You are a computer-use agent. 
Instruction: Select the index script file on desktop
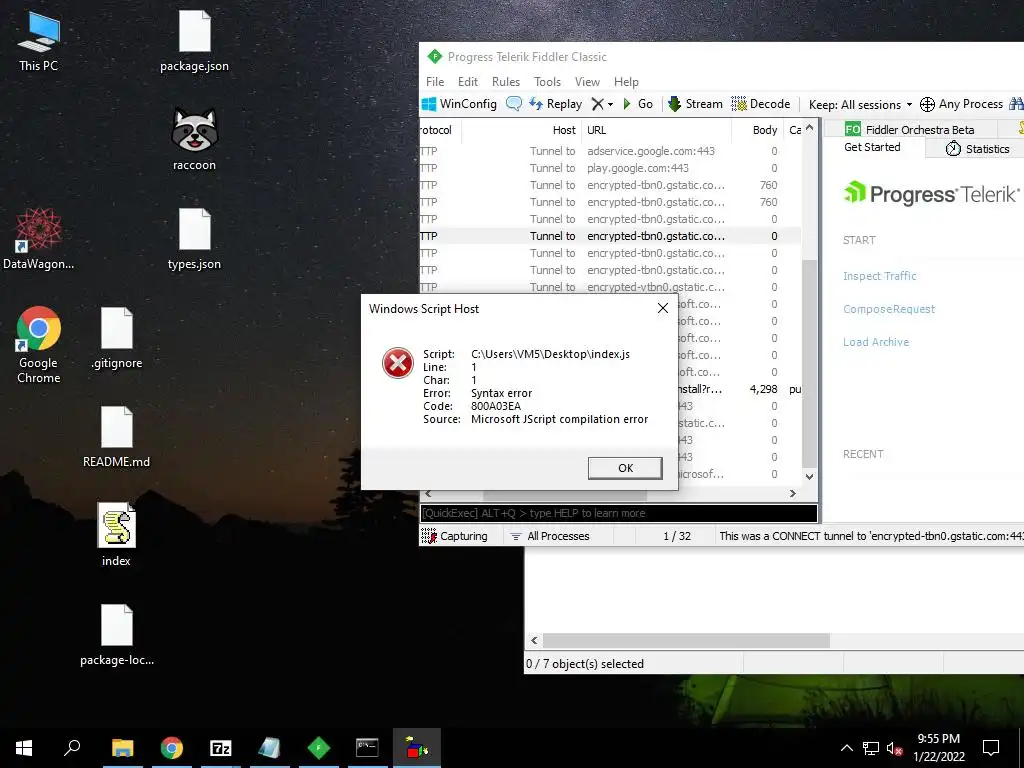(116, 535)
